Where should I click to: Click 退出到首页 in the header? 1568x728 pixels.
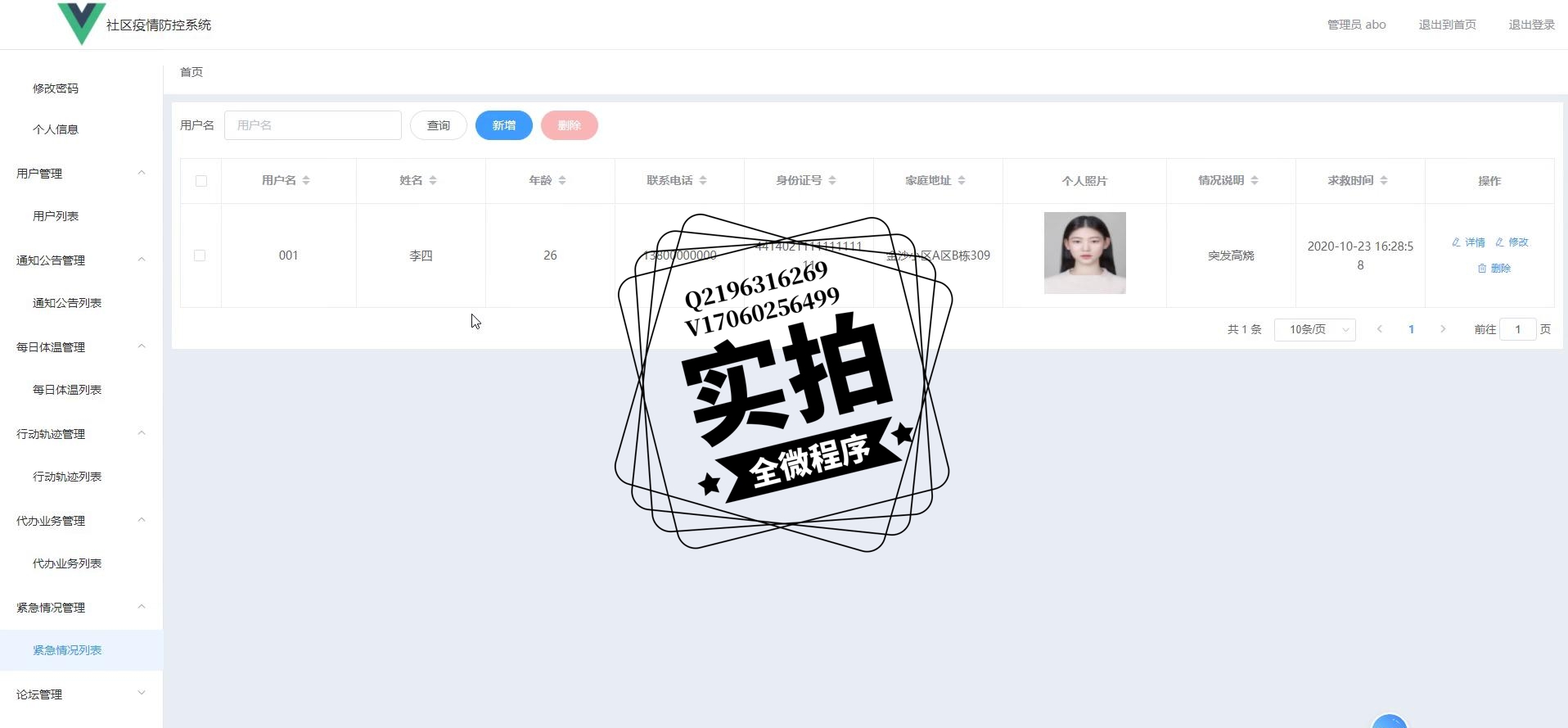[1447, 25]
